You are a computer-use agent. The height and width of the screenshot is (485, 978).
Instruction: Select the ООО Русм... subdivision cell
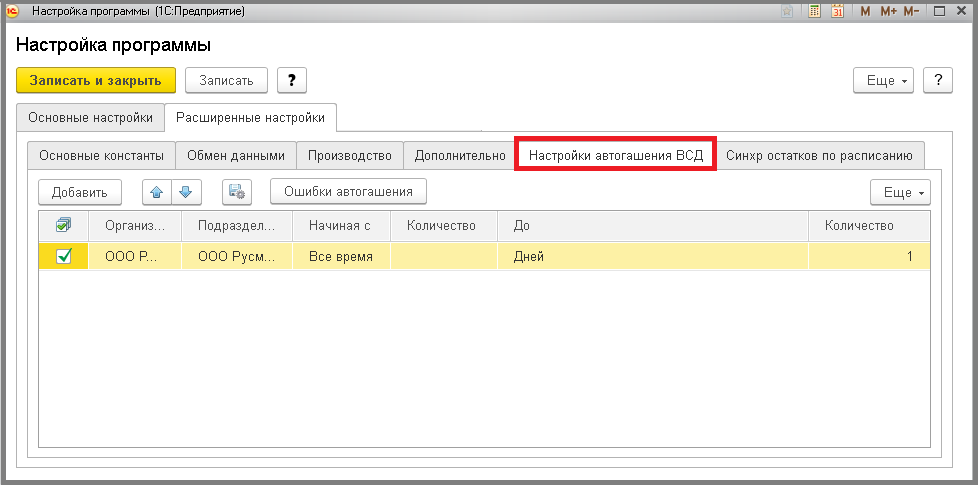pyautogui.click(x=236, y=256)
